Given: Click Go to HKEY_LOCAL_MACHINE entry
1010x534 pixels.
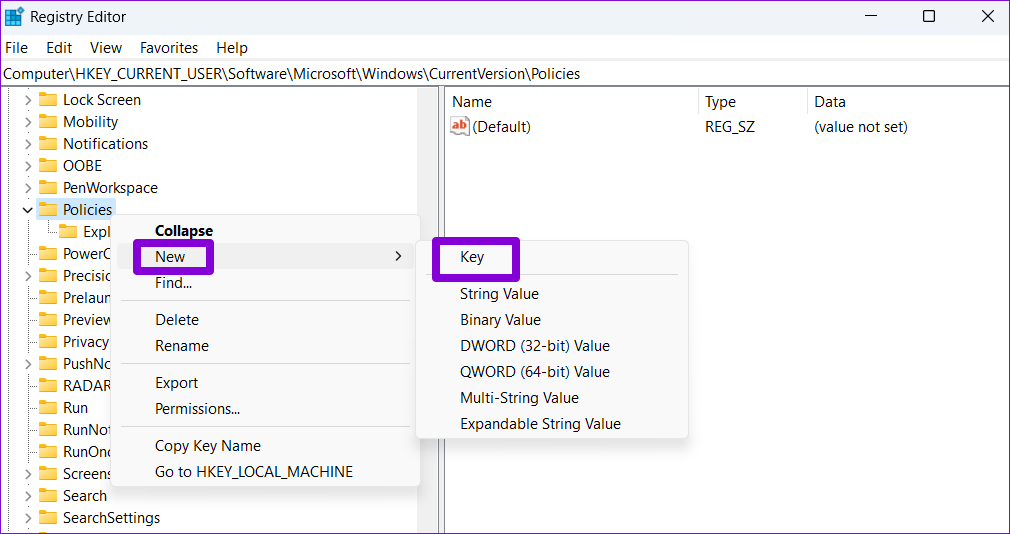Looking at the screenshot, I should [x=253, y=472].
